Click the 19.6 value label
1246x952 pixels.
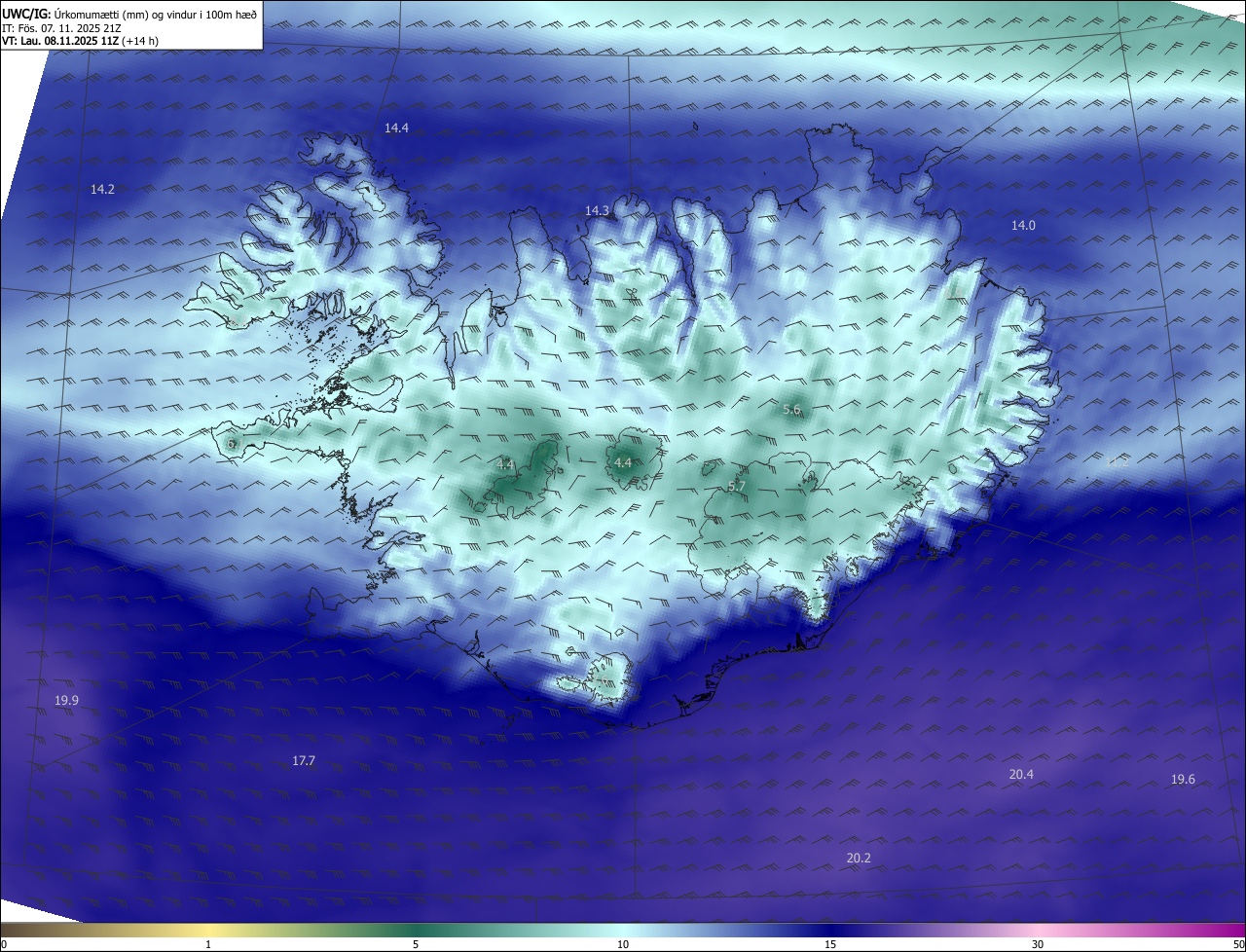click(1183, 779)
